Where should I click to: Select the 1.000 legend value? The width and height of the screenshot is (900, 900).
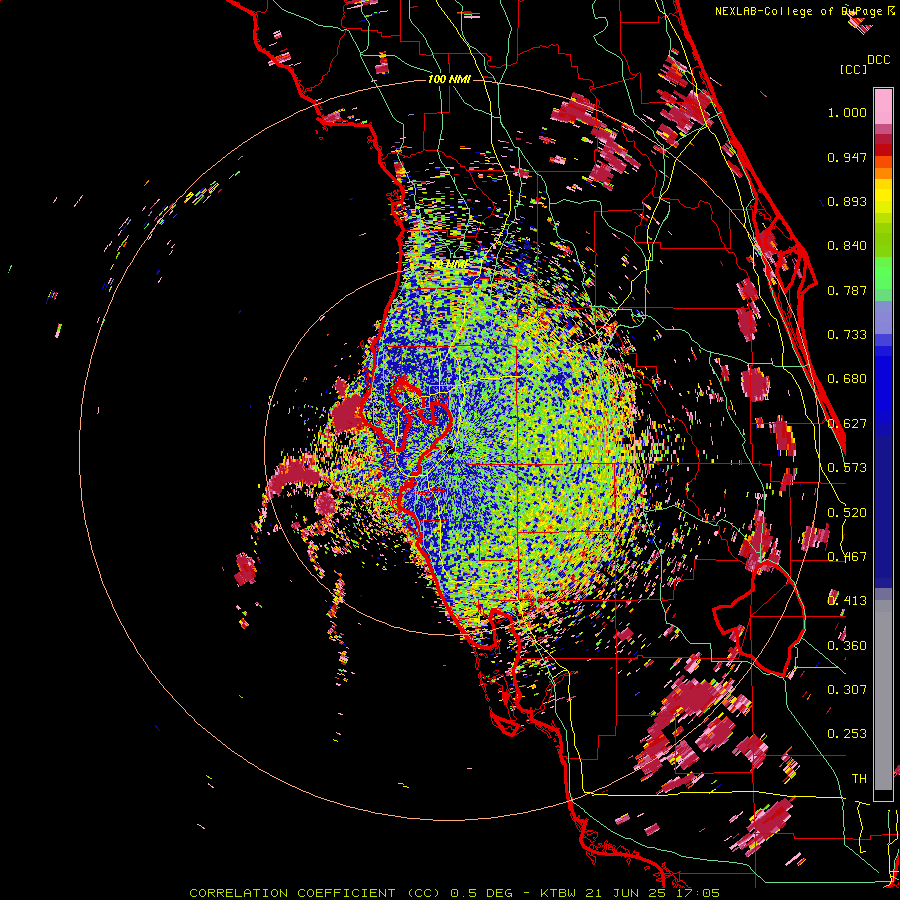(x=847, y=112)
